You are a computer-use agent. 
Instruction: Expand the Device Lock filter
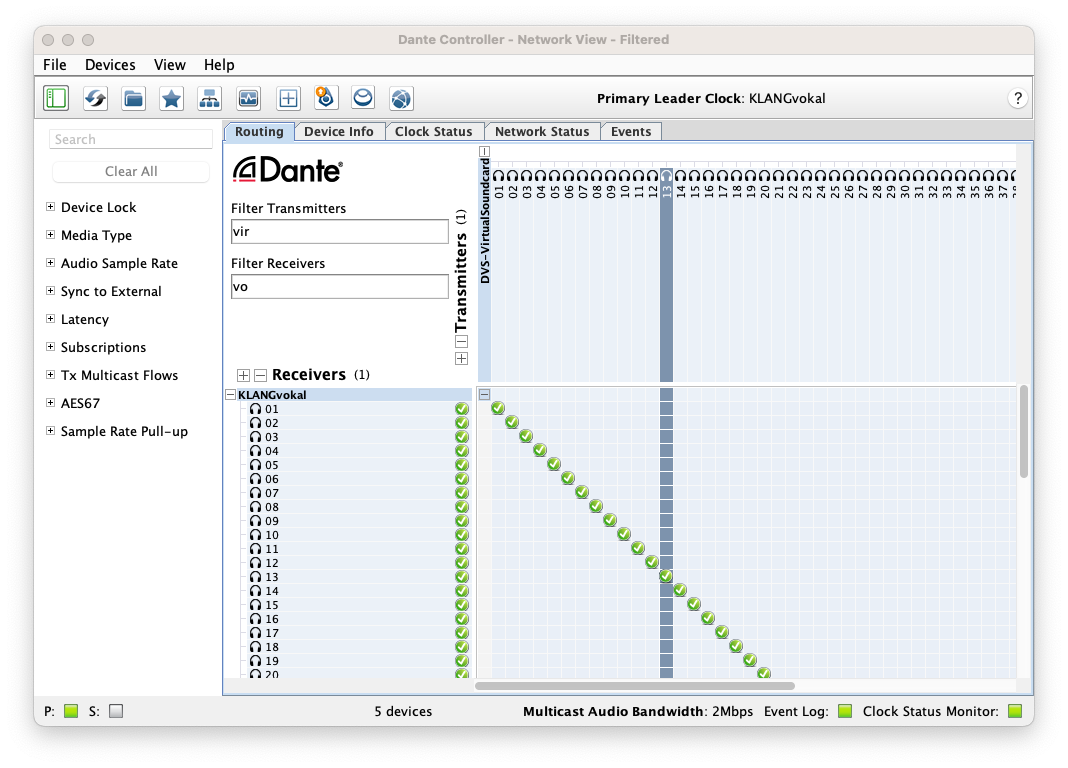(50, 206)
